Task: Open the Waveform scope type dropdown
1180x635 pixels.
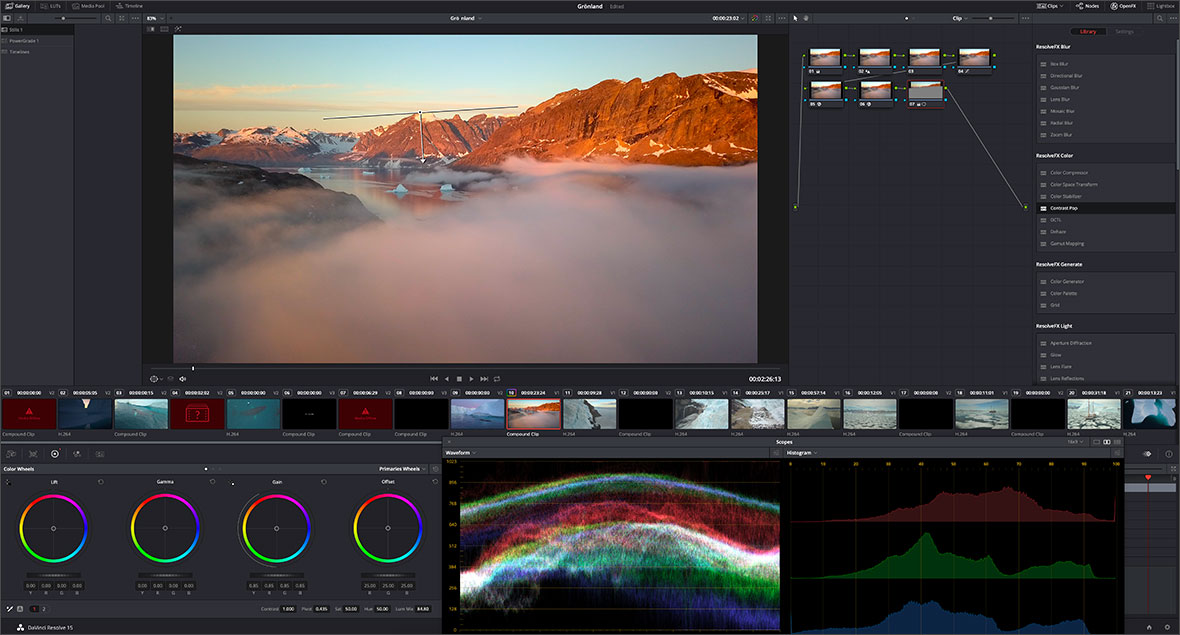Action: coord(460,453)
